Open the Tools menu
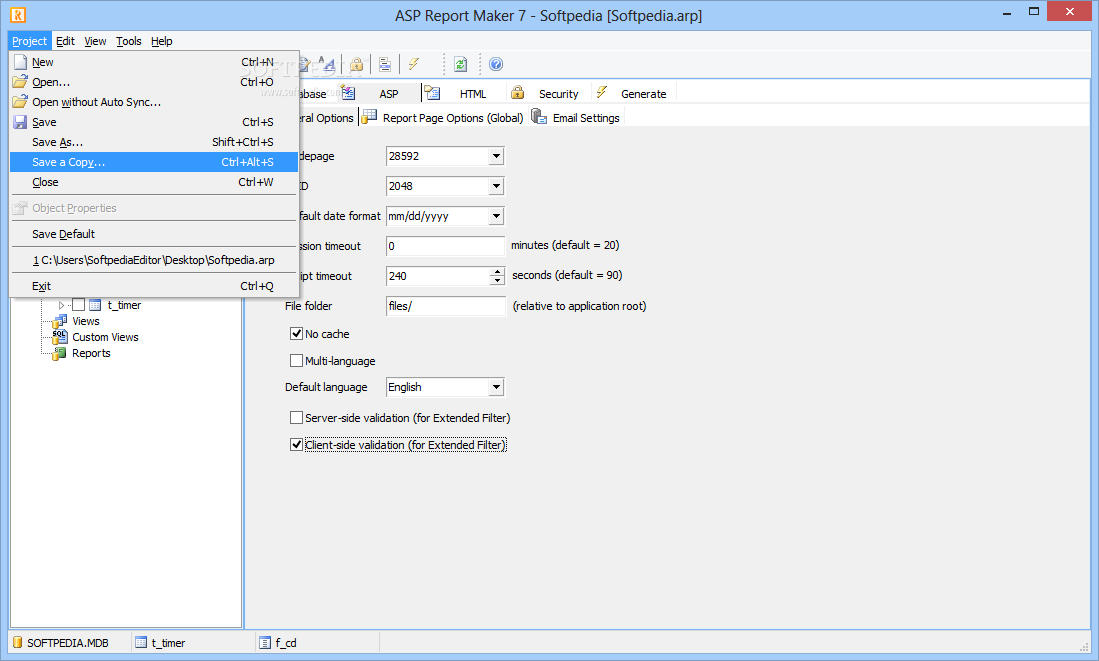The height and width of the screenshot is (661, 1099). (129, 41)
